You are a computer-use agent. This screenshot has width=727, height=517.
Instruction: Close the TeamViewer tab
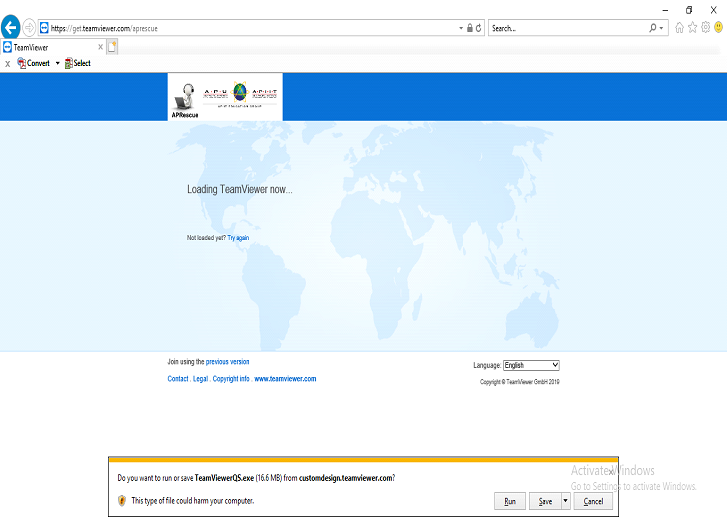[101, 47]
